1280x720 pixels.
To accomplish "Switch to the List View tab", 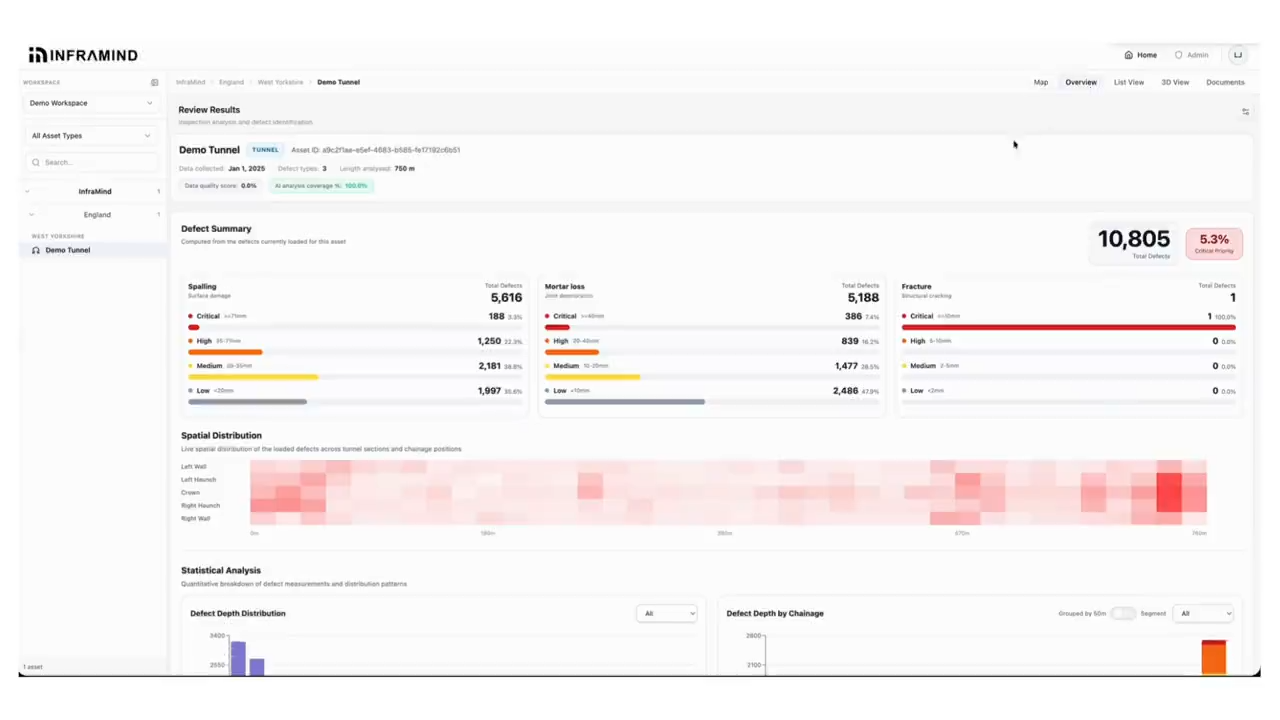I will (1129, 82).
